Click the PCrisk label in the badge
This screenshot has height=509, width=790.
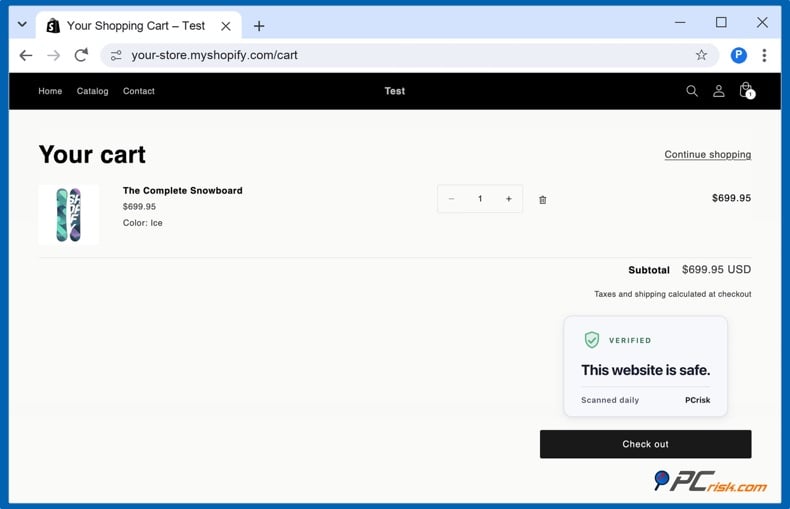pos(697,400)
